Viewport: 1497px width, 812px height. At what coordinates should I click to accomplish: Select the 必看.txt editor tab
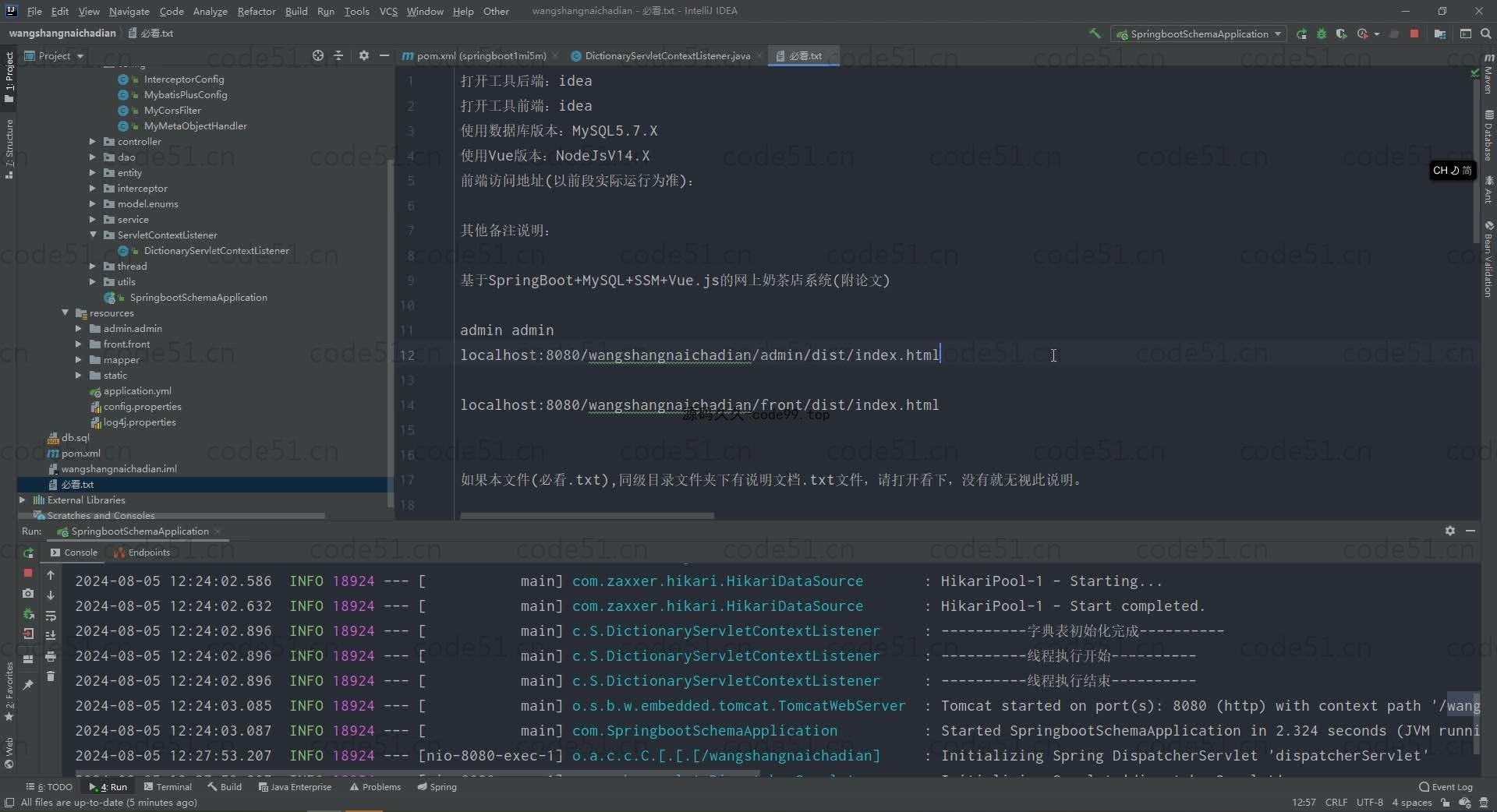point(803,55)
